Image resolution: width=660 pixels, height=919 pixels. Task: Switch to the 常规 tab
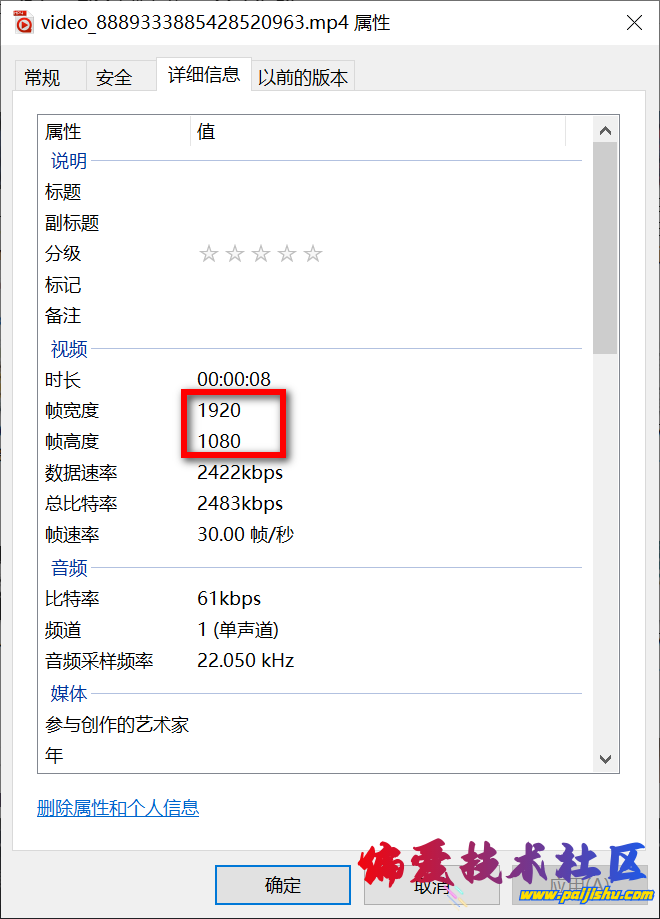click(x=43, y=77)
